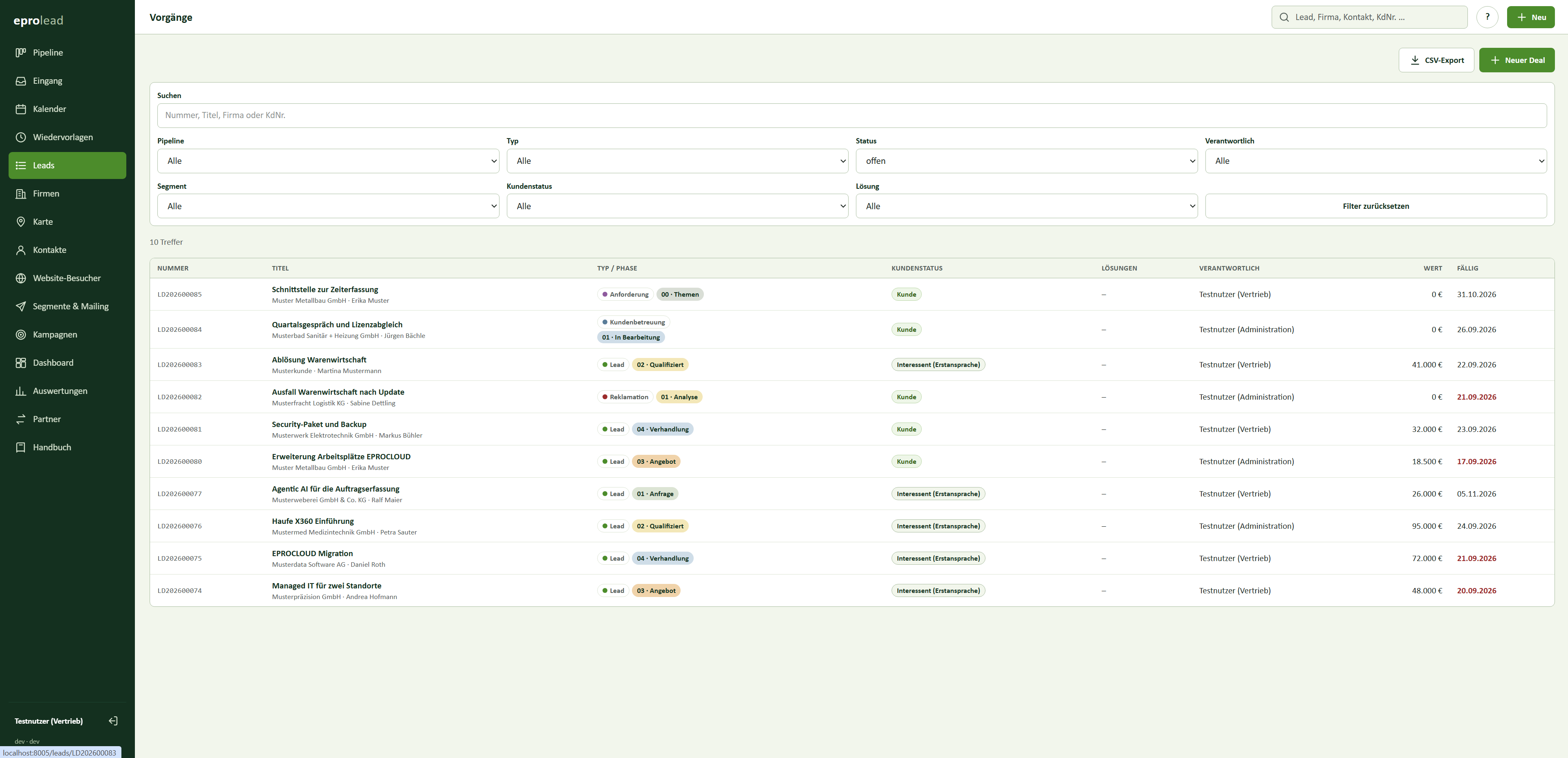1568x758 pixels.
Task: Open lead Ablösung Warenwirtschaft
Action: click(319, 360)
